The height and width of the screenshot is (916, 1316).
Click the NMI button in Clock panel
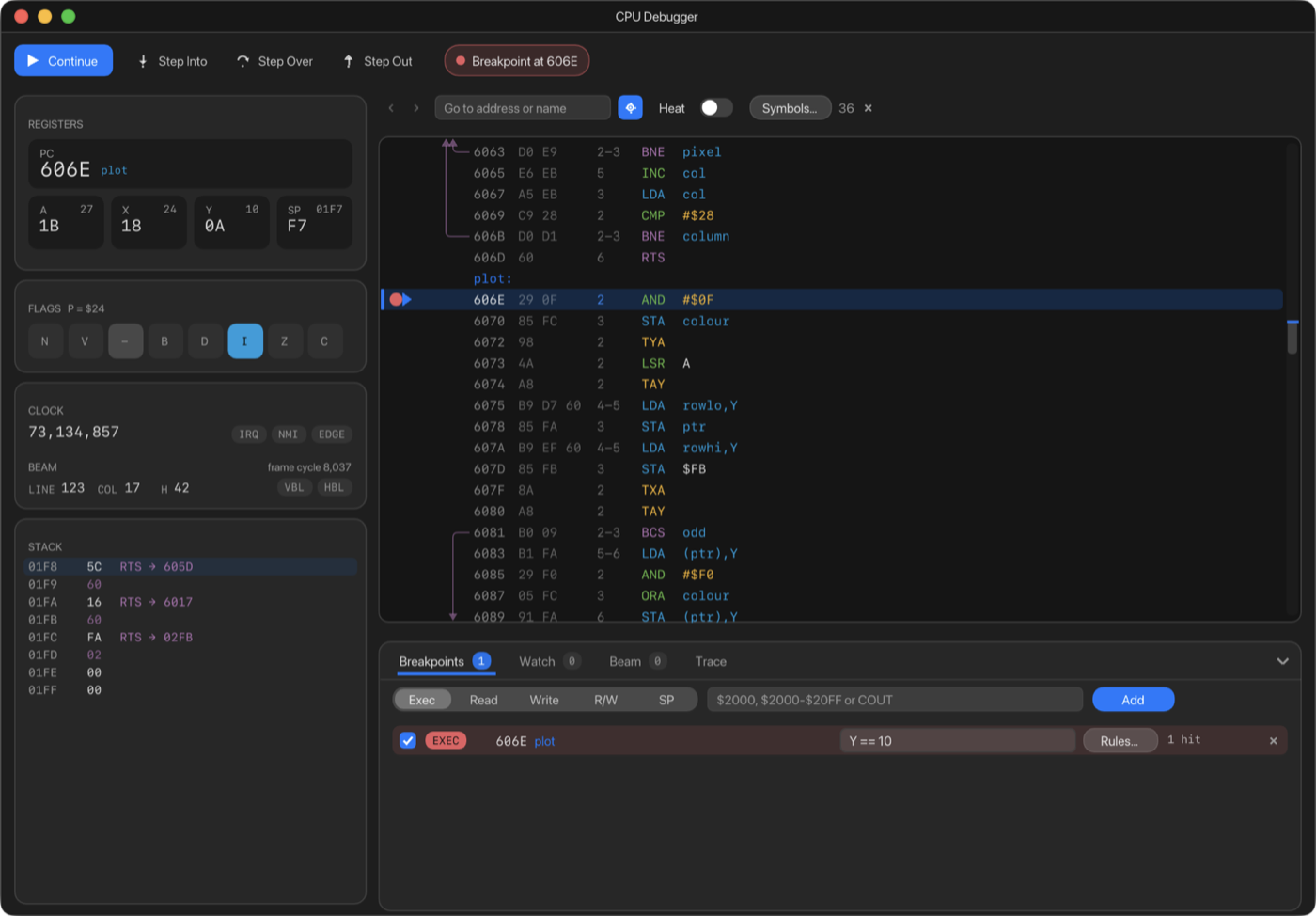[289, 434]
